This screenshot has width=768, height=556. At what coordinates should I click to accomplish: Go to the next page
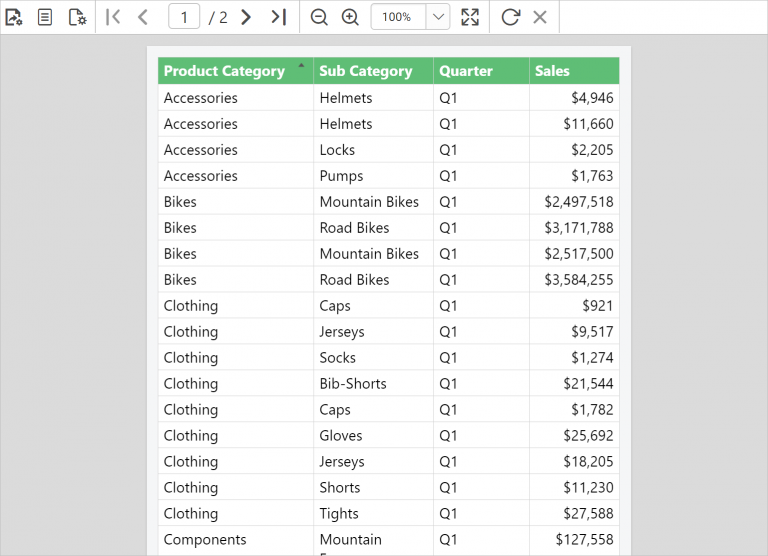click(246, 17)
